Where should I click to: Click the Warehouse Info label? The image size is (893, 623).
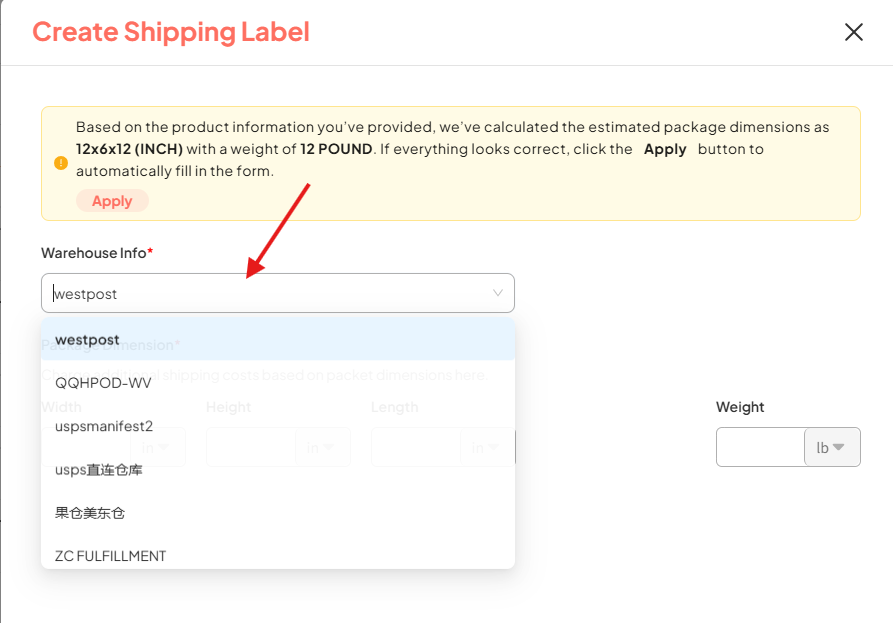pos(94,253)
